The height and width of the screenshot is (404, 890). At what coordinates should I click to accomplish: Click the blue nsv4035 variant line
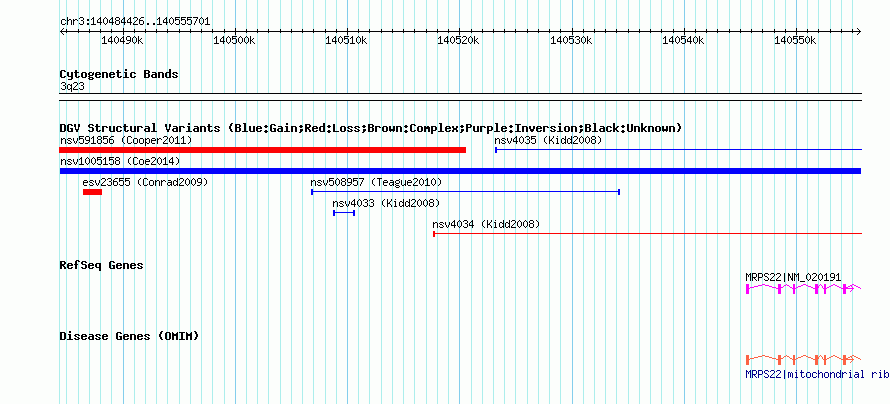678,150
